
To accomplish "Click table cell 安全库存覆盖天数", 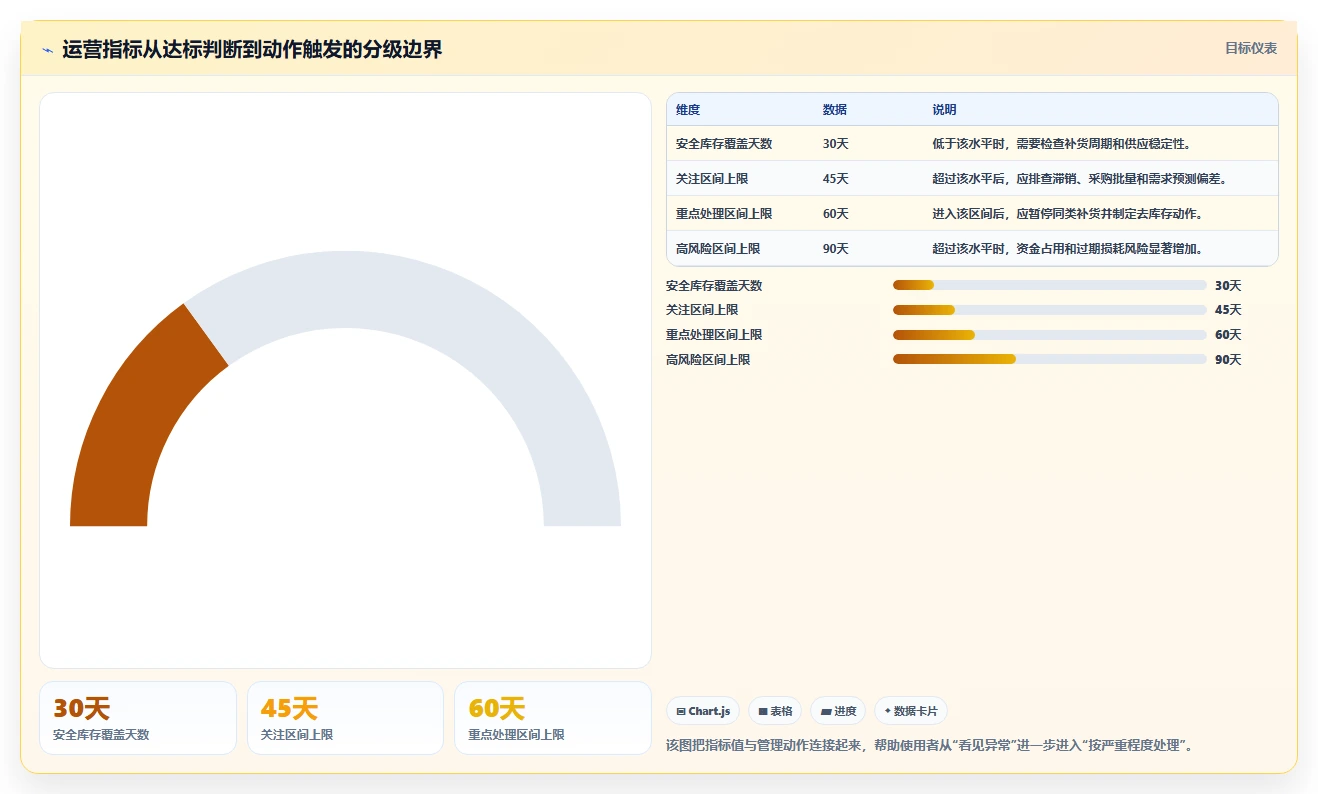I will tap(724, 144).
